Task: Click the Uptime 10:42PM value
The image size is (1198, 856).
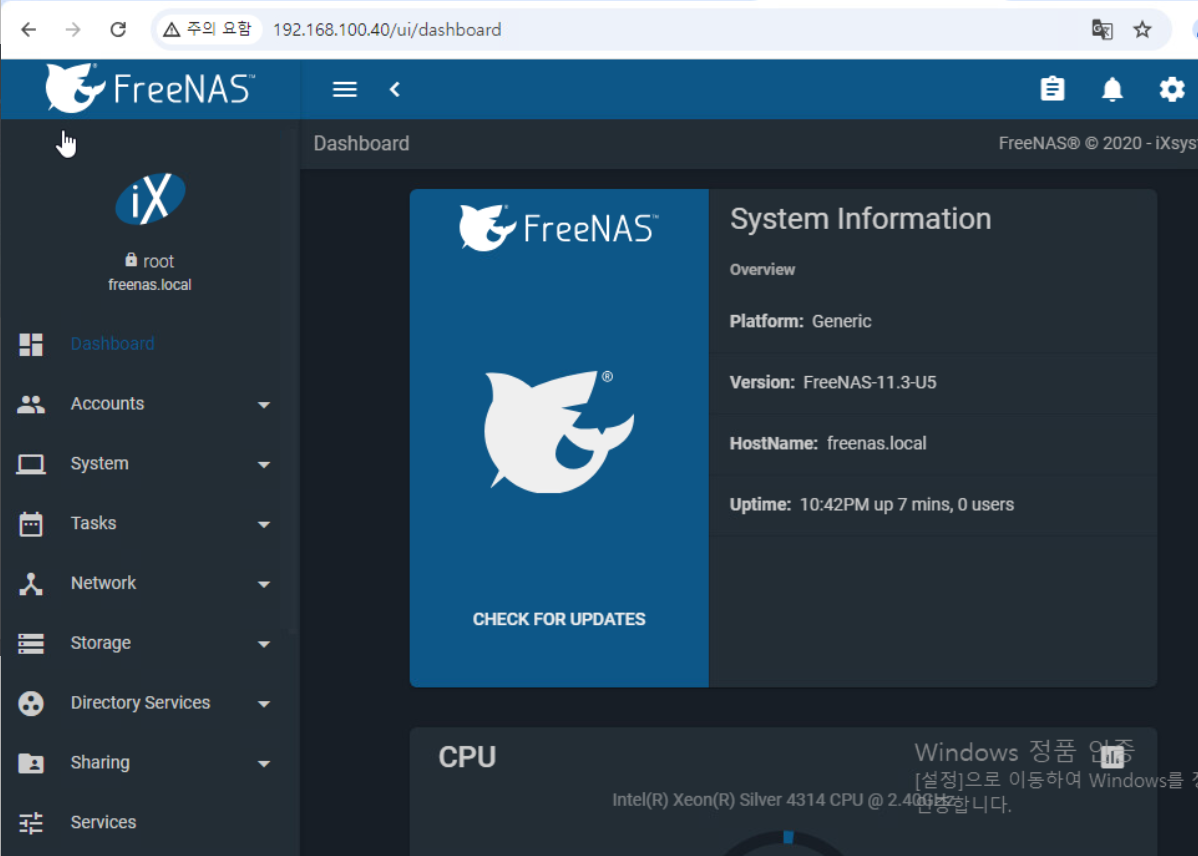Action: click(x=907, y=504)
